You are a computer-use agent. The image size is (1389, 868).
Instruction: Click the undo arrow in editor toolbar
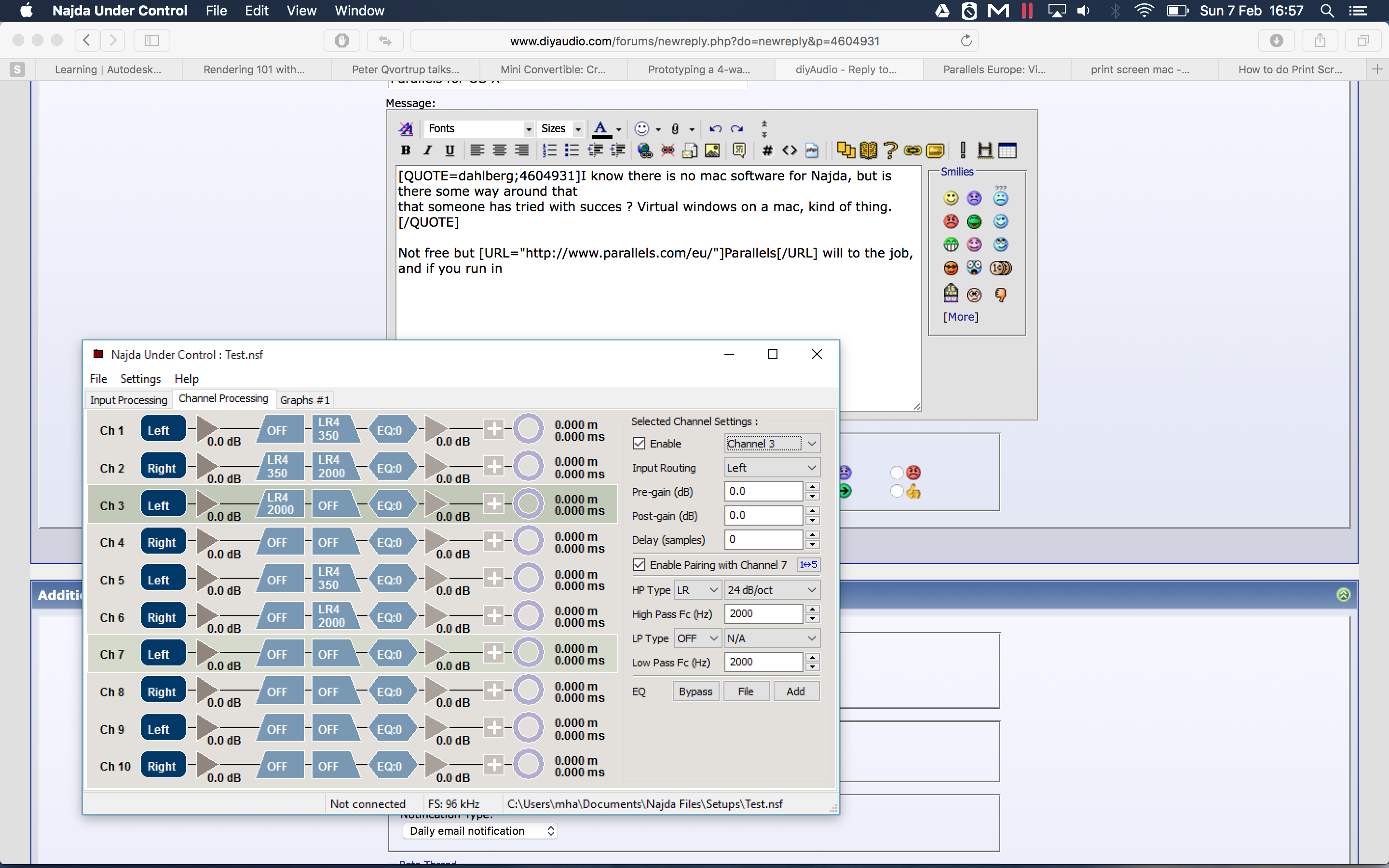tap(715, 129)
